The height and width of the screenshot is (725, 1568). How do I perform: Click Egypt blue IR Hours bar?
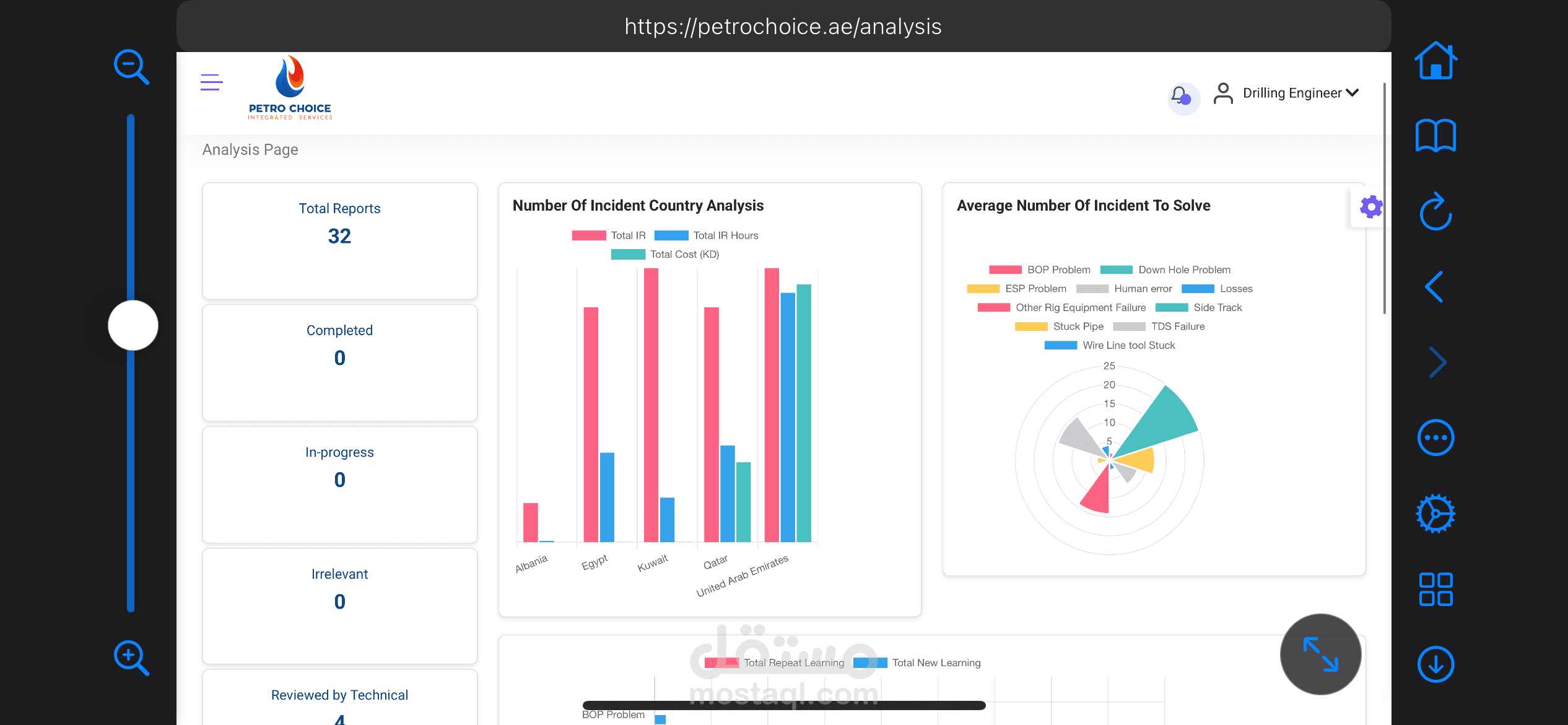607,498
